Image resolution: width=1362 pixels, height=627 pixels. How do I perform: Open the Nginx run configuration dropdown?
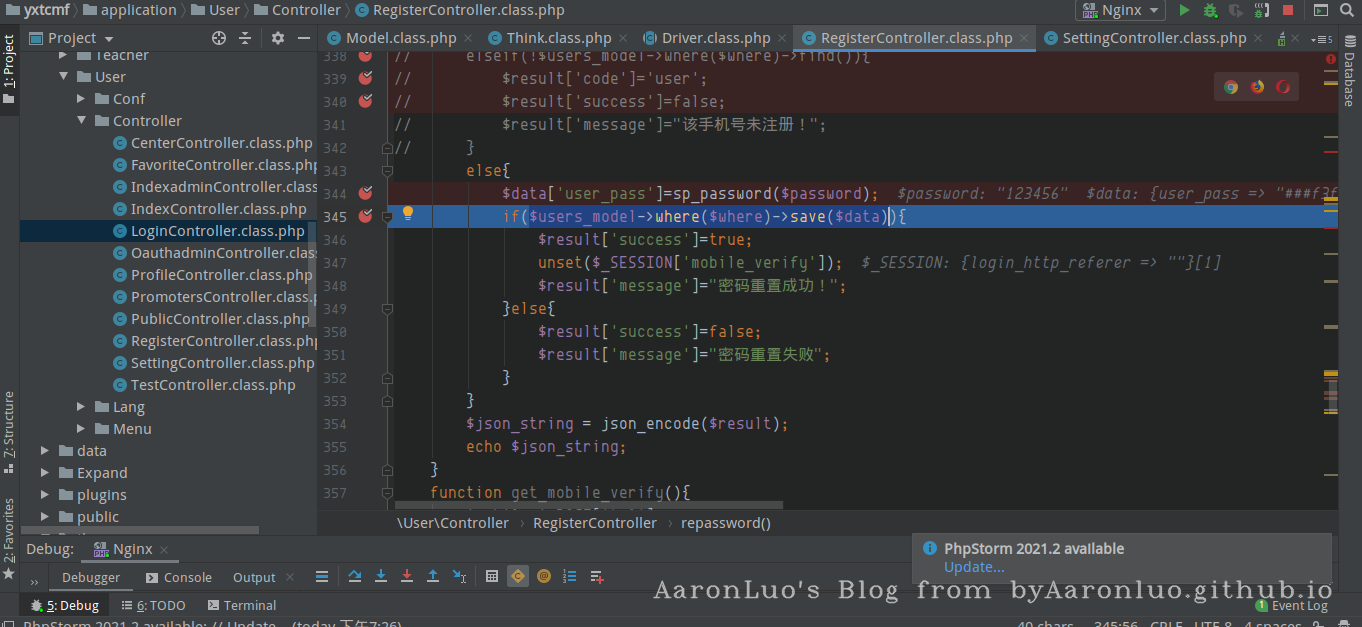(x=1120, y=10)
